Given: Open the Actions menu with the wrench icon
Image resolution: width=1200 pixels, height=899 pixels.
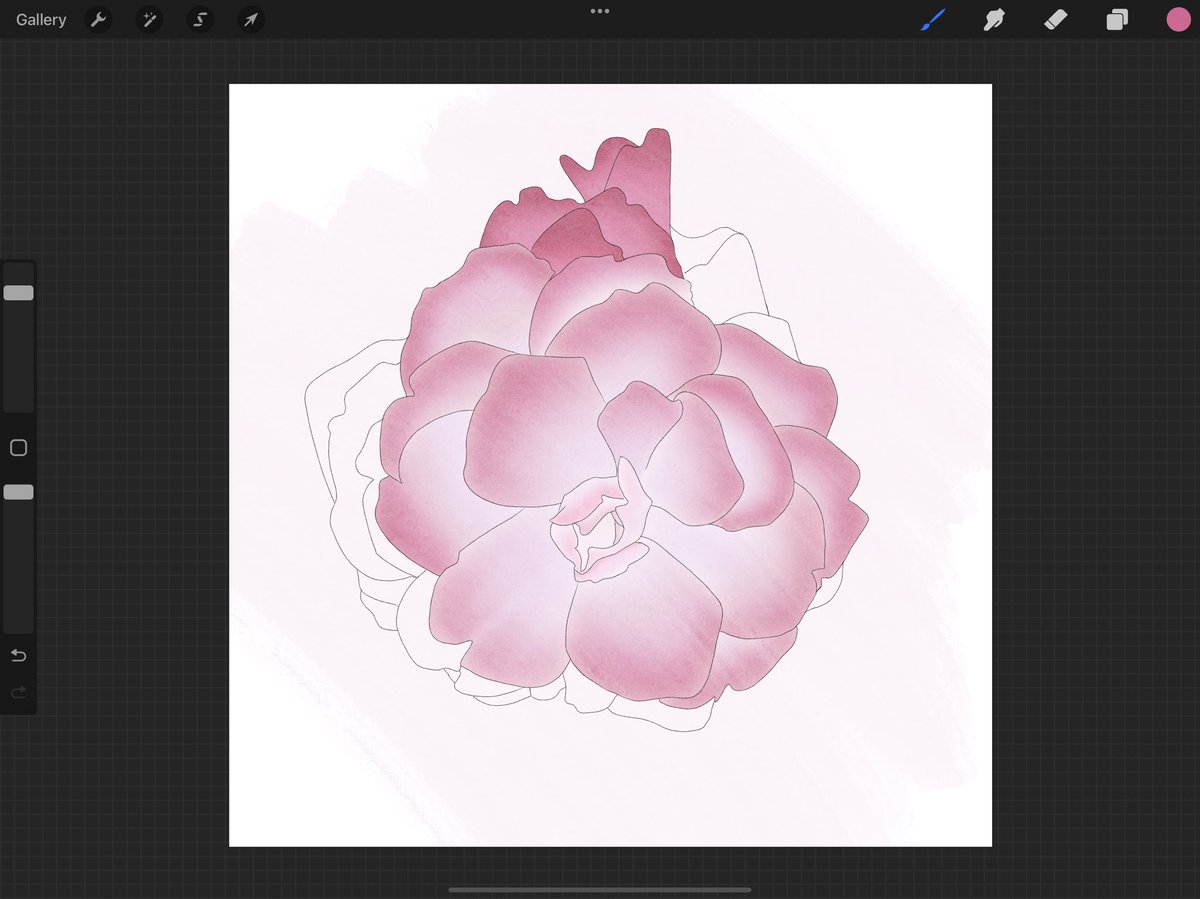Looking at the screenshot, I should (x=98, y=19).
